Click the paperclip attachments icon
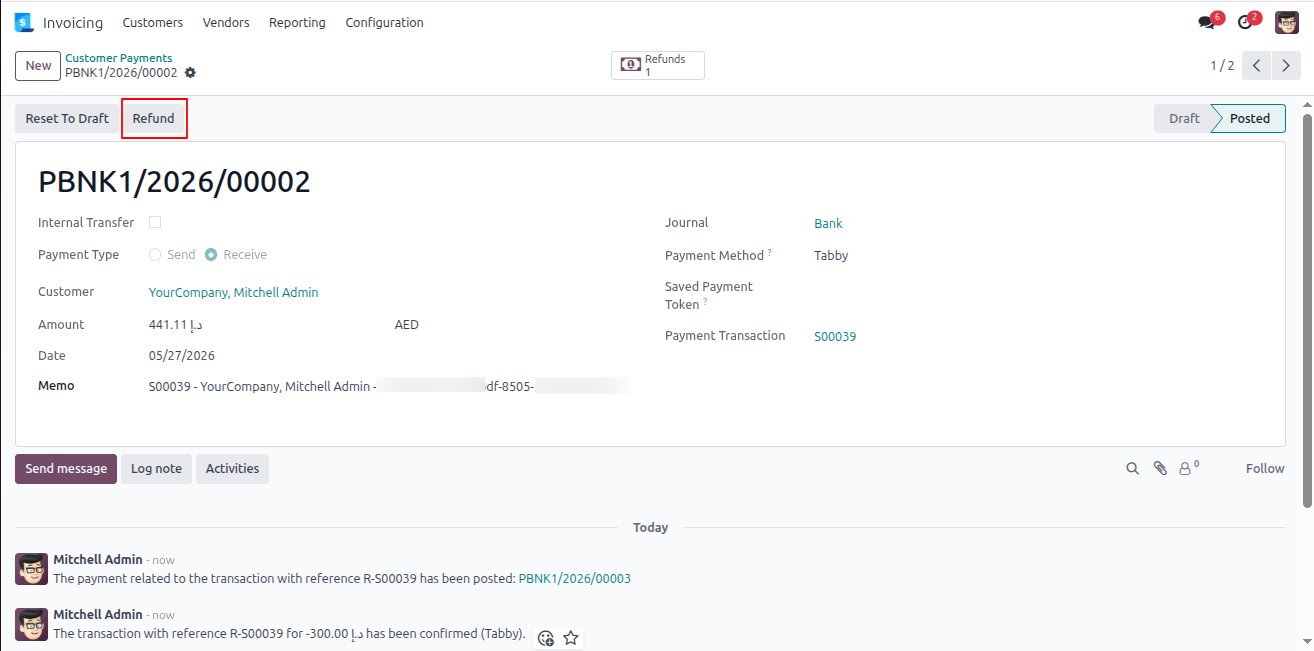Image resolution: width=1314 pixels, height=651 pixels. (1160, 468)
